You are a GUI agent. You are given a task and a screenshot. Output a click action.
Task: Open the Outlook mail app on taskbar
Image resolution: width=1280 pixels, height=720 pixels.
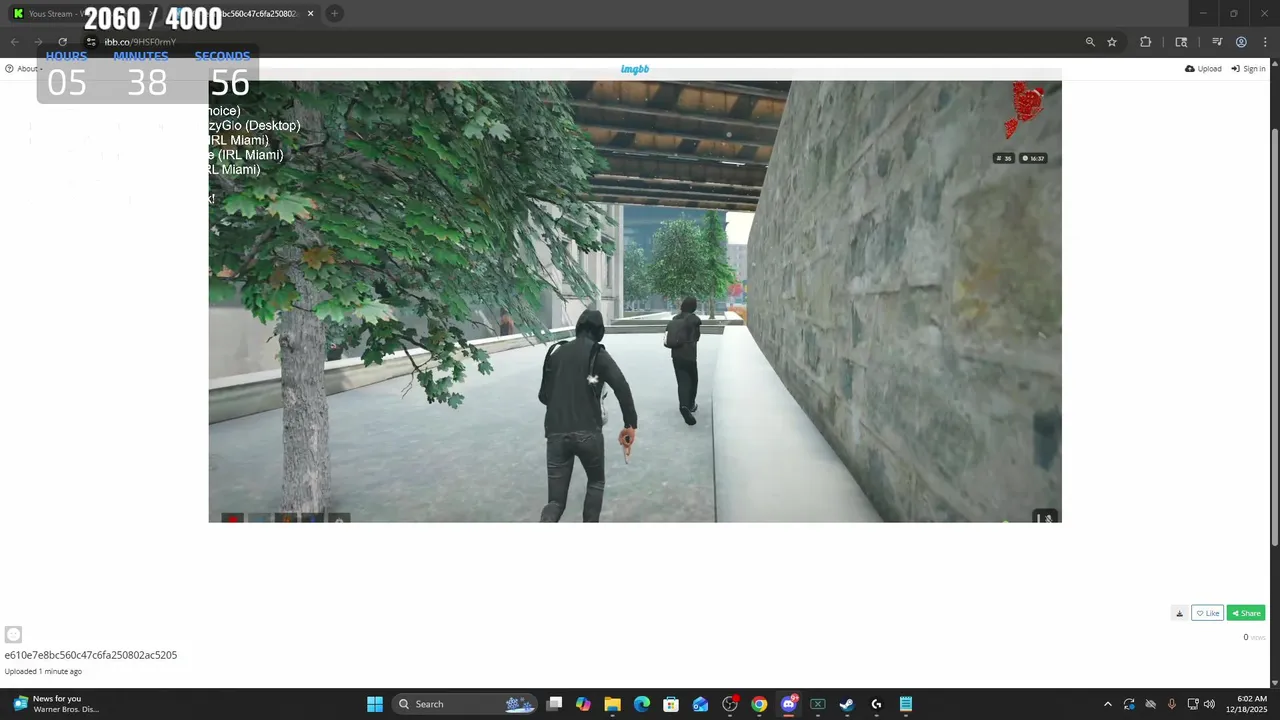(x=701, y=704)
